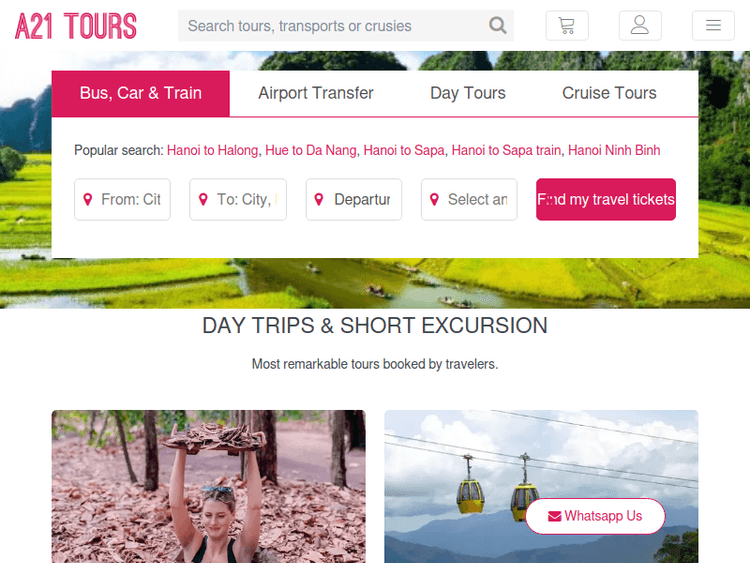Screen dimensions: 750x563
Task: Open the Departure date picker
Action: 354,199
